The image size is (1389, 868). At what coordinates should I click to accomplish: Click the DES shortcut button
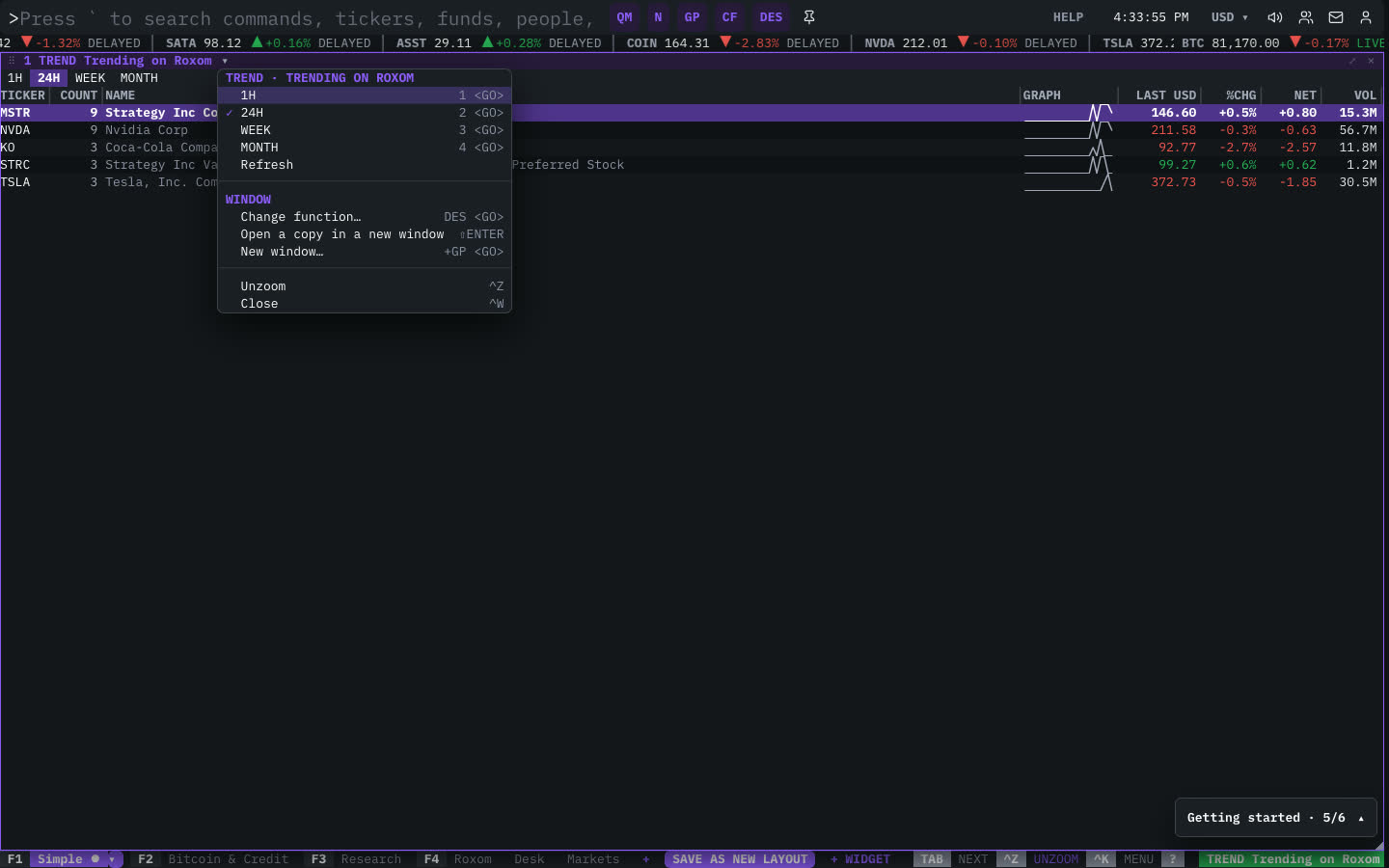pyautogui.click(x=771, y=17)
